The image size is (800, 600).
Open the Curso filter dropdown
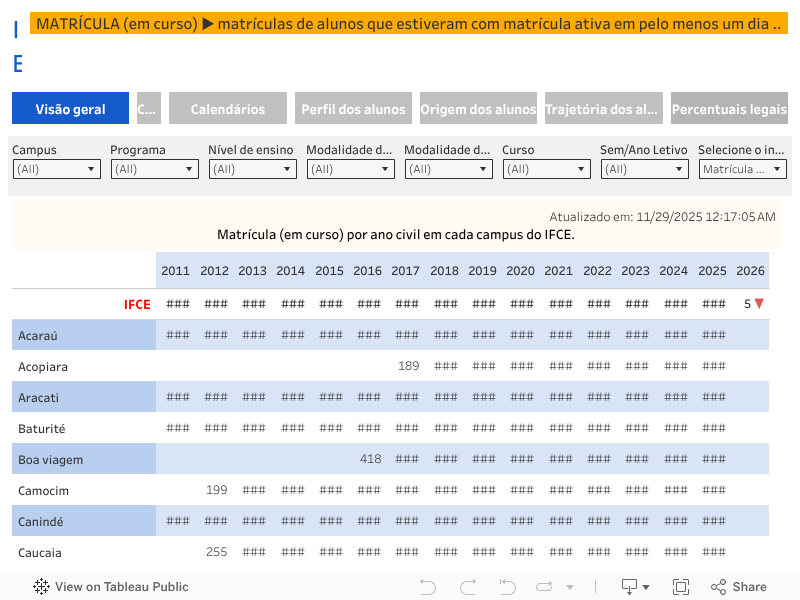pyautogui.click(x=546, y=169)
